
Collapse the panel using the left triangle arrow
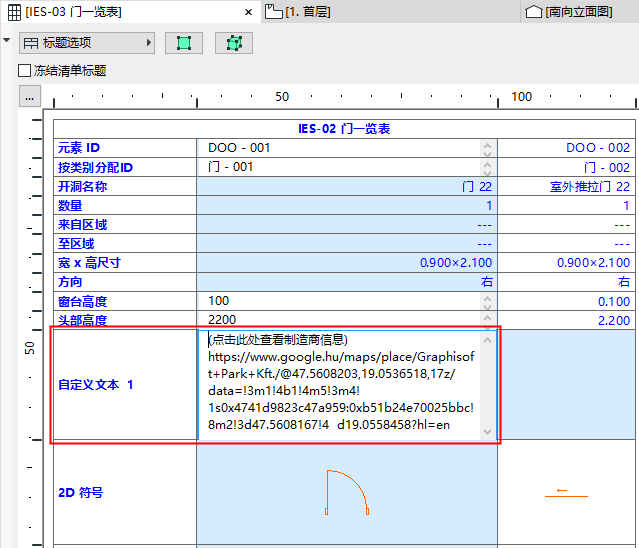point(7,40)
